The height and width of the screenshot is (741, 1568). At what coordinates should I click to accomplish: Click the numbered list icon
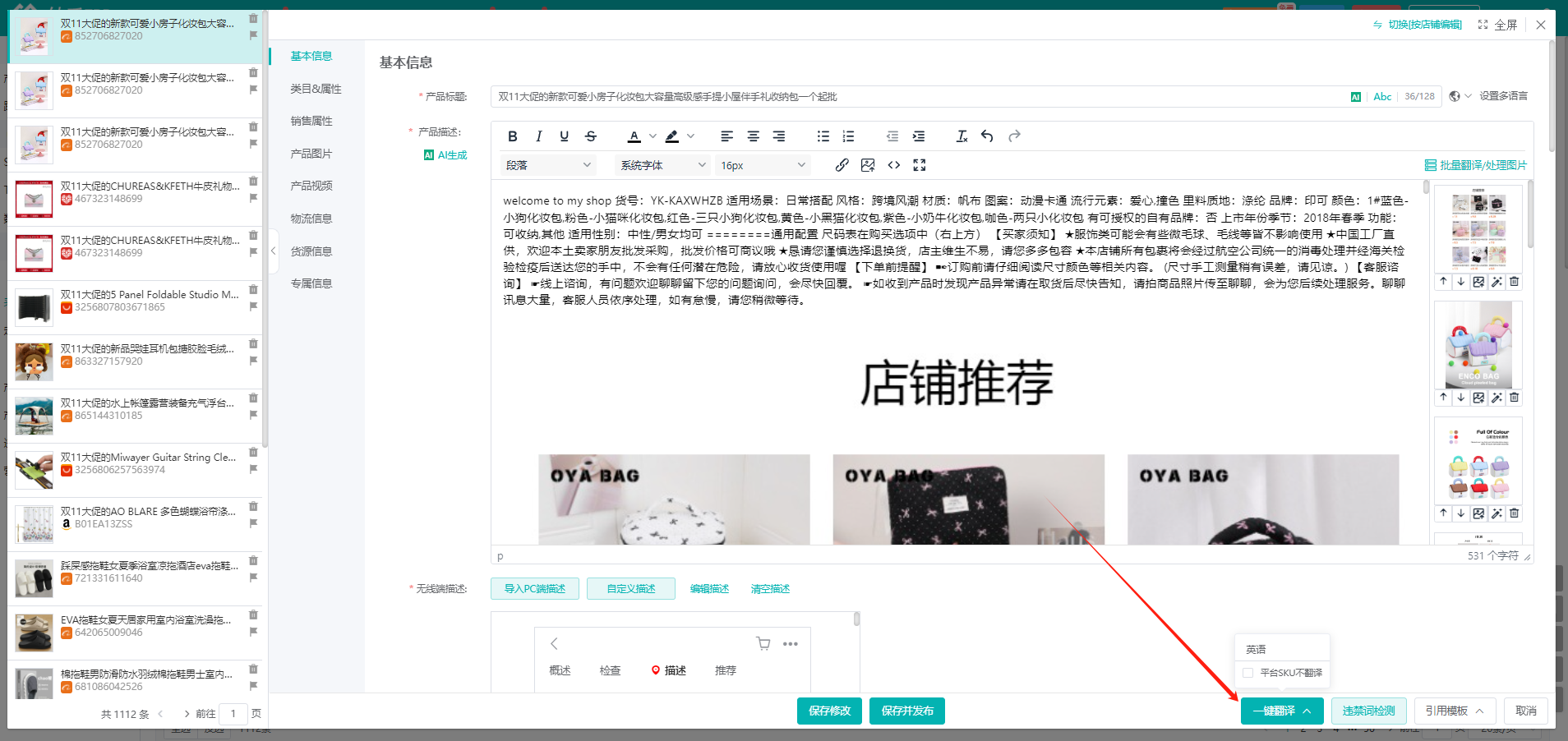849,136
